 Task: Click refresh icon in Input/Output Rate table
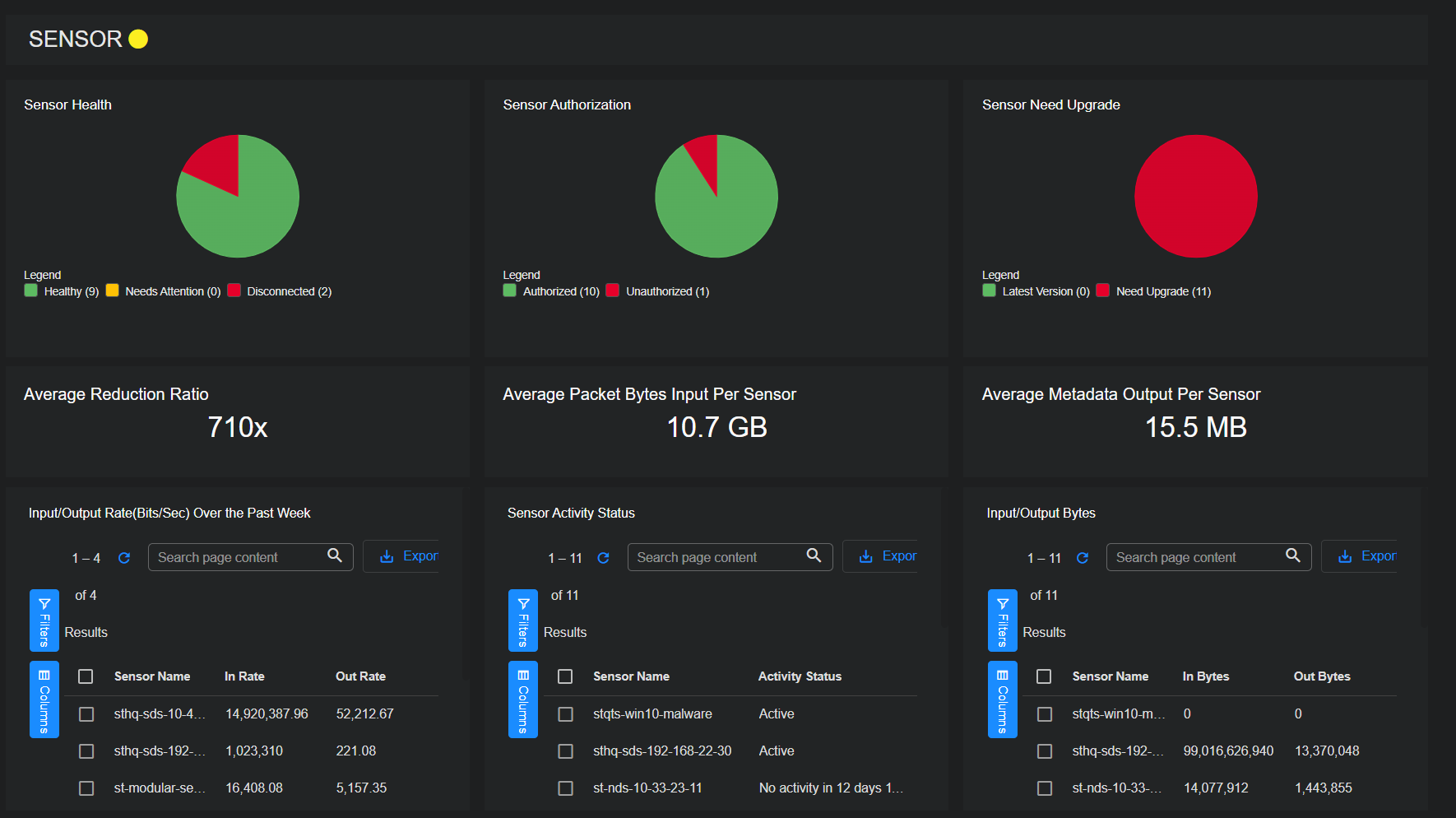point(124,558)
